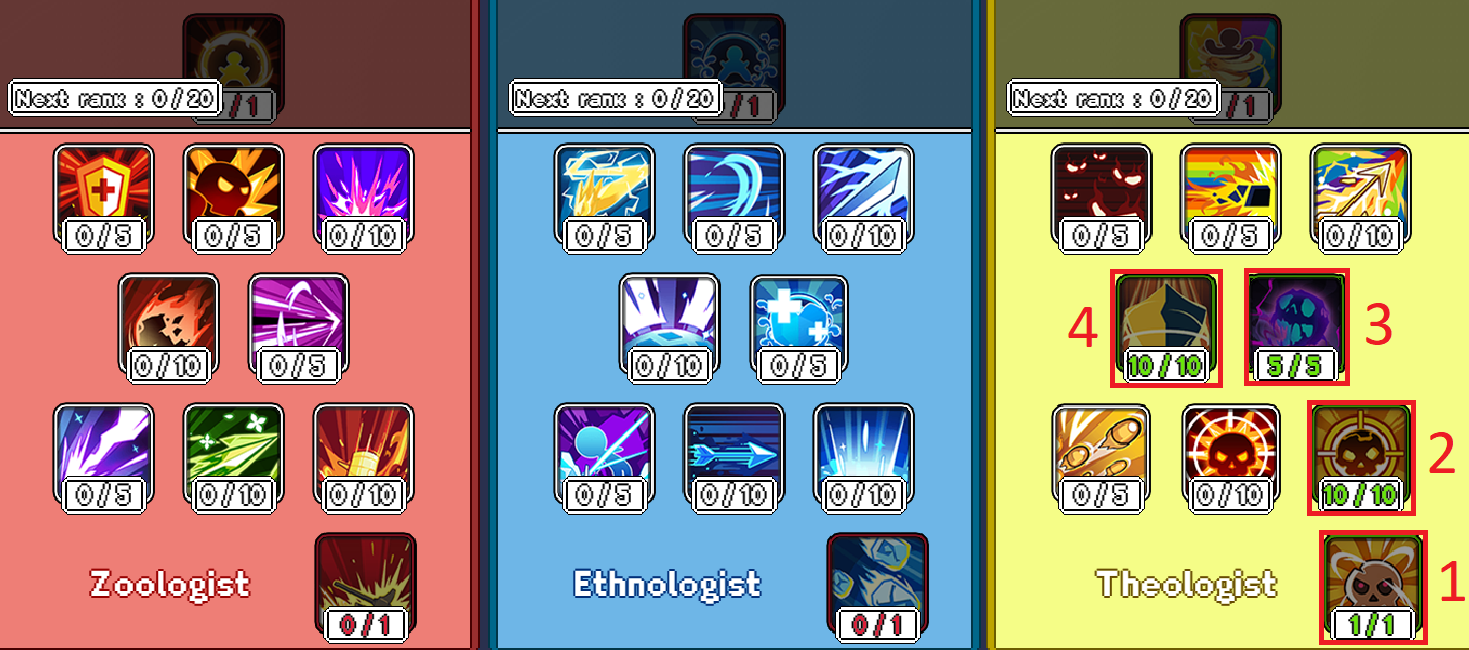Select the Ethnologist class label
This screenshot has width=1469, height=650.
click(x=667, y=584)
